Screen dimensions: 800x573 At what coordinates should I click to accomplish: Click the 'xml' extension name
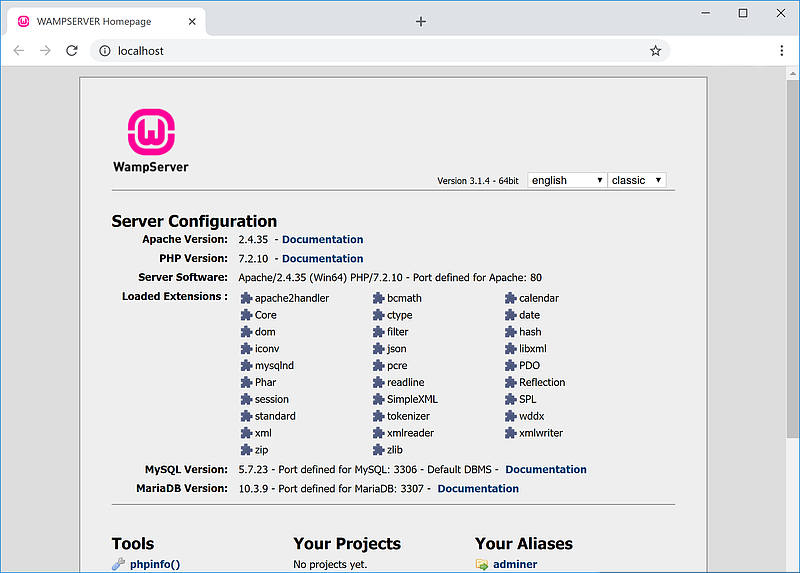click(x=263, y=433)
